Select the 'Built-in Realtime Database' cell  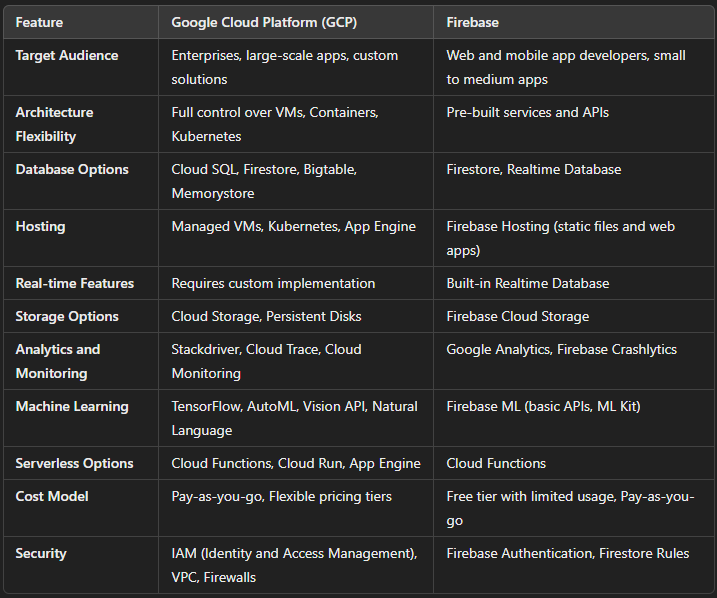point(527,283)
